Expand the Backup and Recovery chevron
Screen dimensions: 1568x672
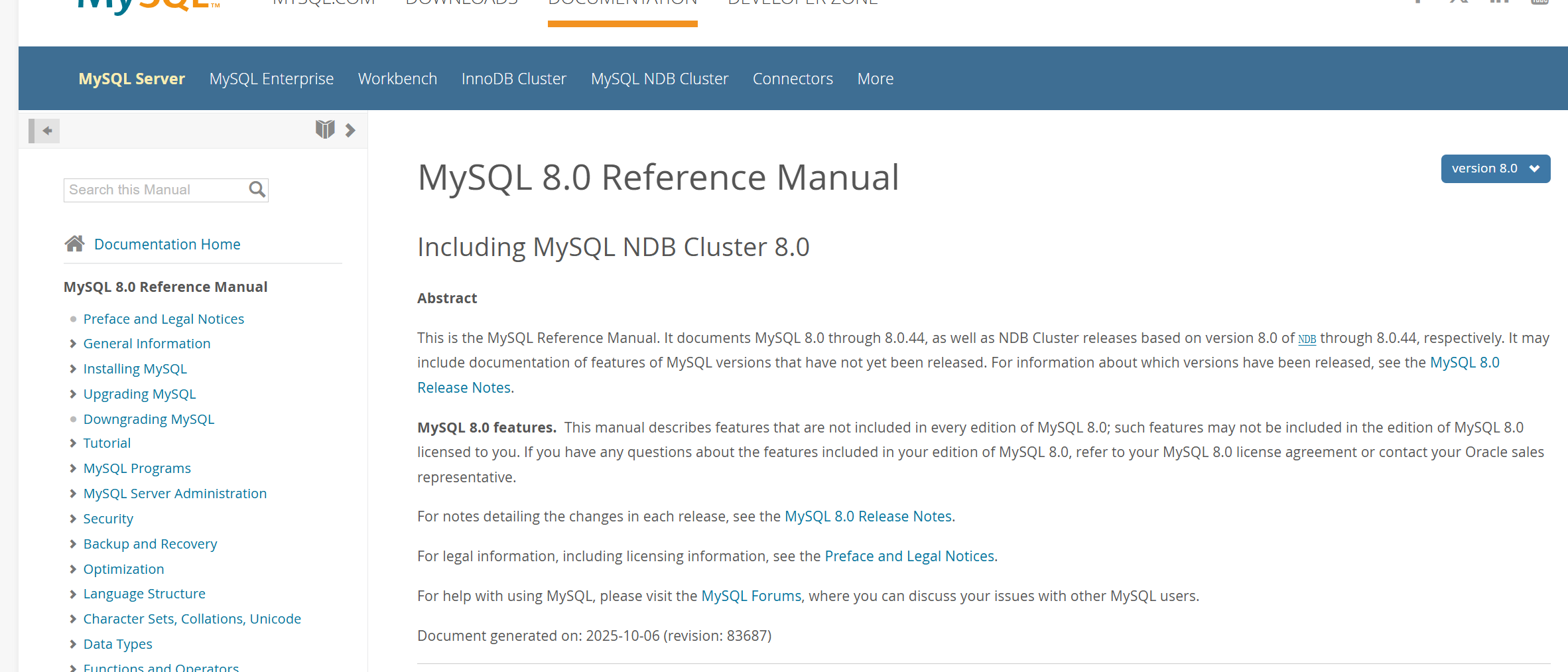tap(73, 544)
